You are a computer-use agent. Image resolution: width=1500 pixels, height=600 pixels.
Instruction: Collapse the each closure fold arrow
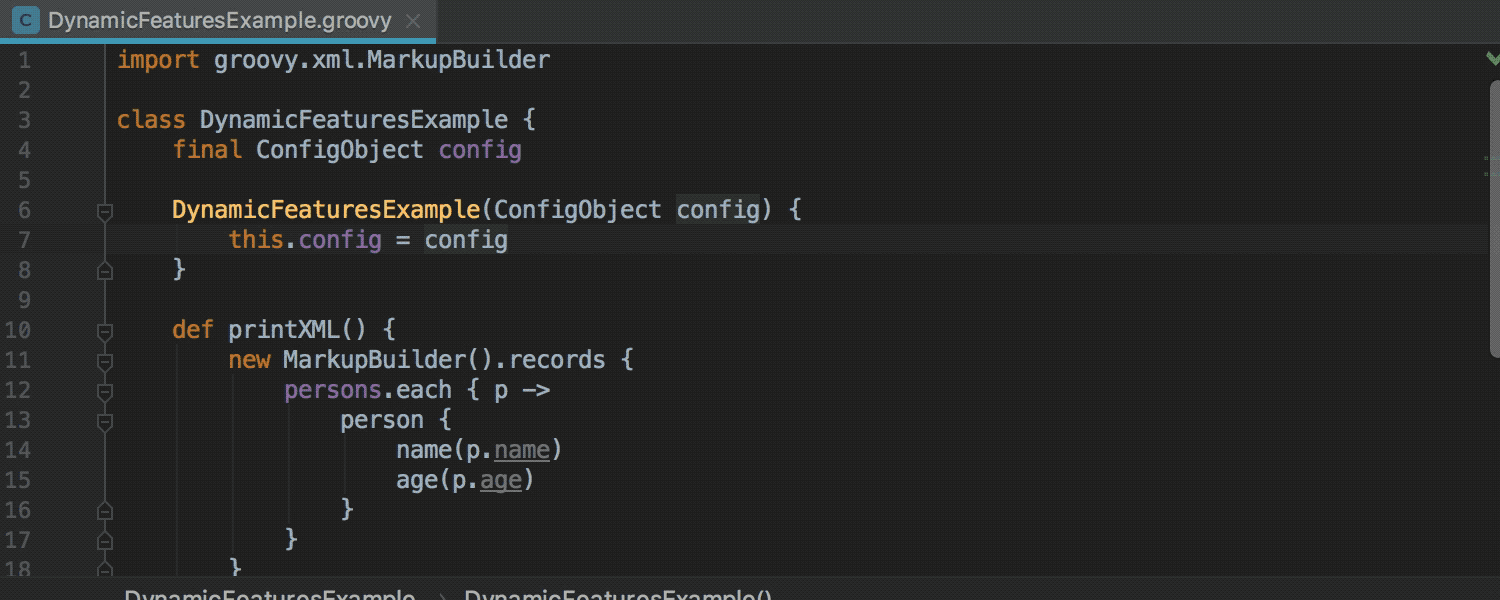point(104,391)
